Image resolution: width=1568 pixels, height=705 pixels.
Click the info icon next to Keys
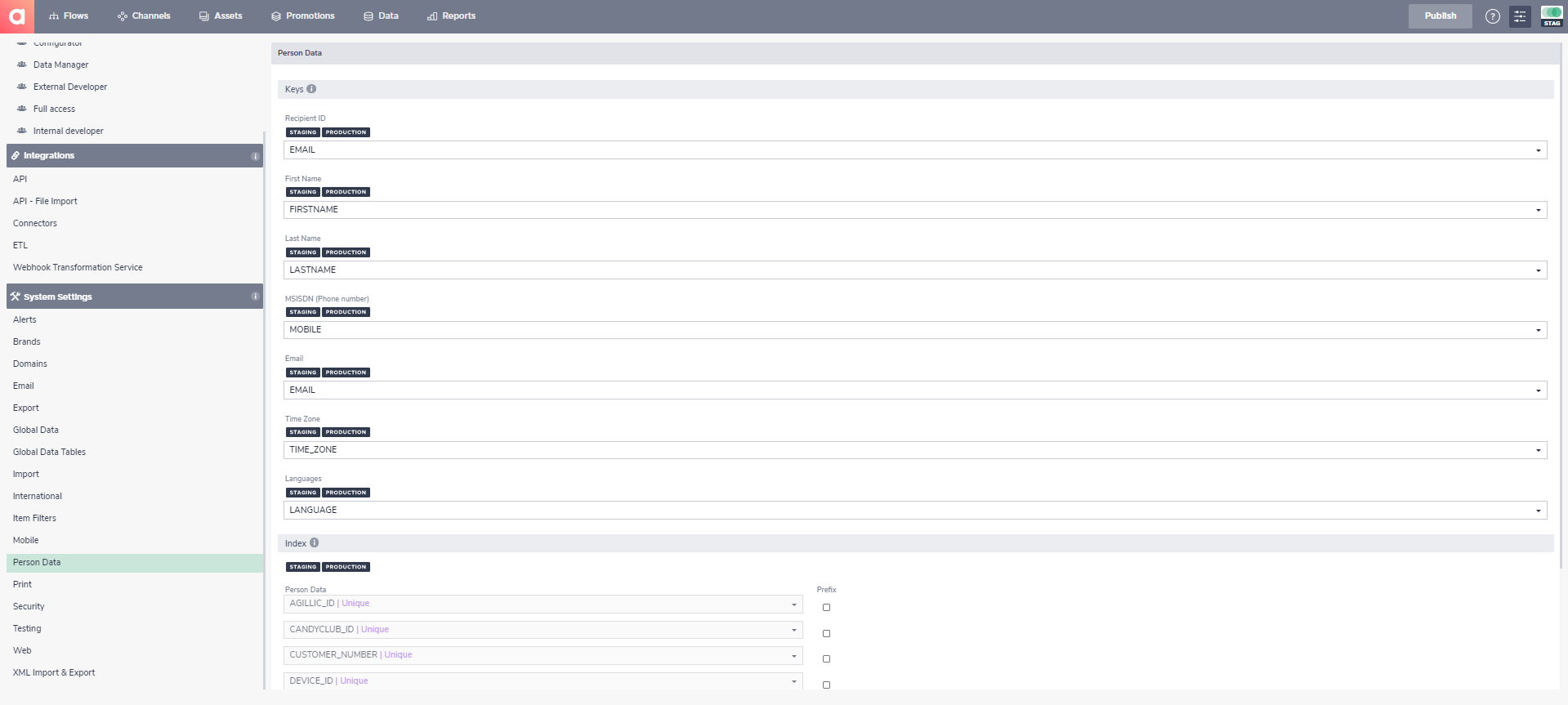pos(311,89)
